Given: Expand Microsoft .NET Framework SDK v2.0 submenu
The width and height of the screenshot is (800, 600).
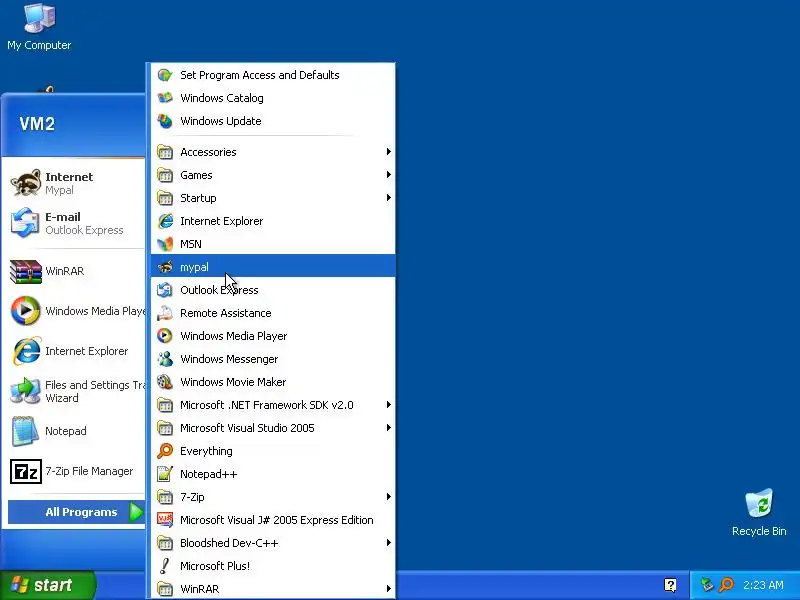Looking at the screenshot, I should pyautogui.click(x=273, y=405).
